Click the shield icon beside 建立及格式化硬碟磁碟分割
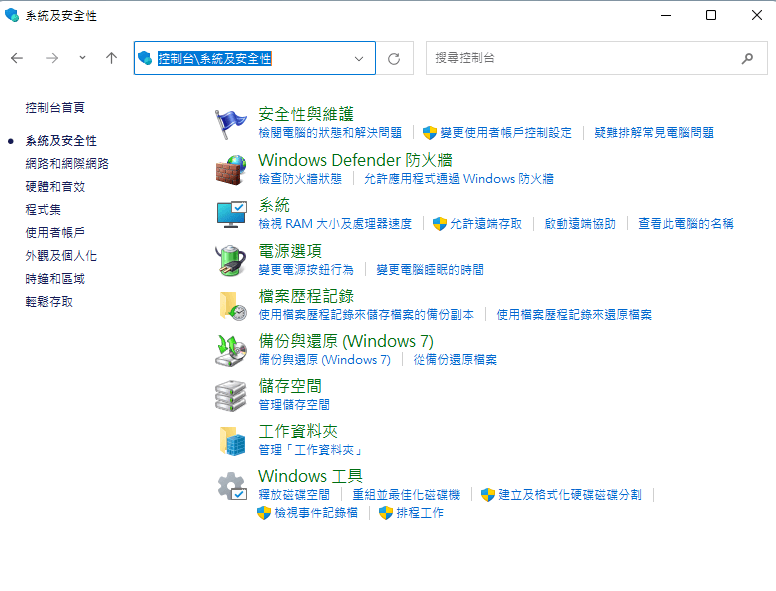This screenshot has height=591, width=776. tap(487, 494)
